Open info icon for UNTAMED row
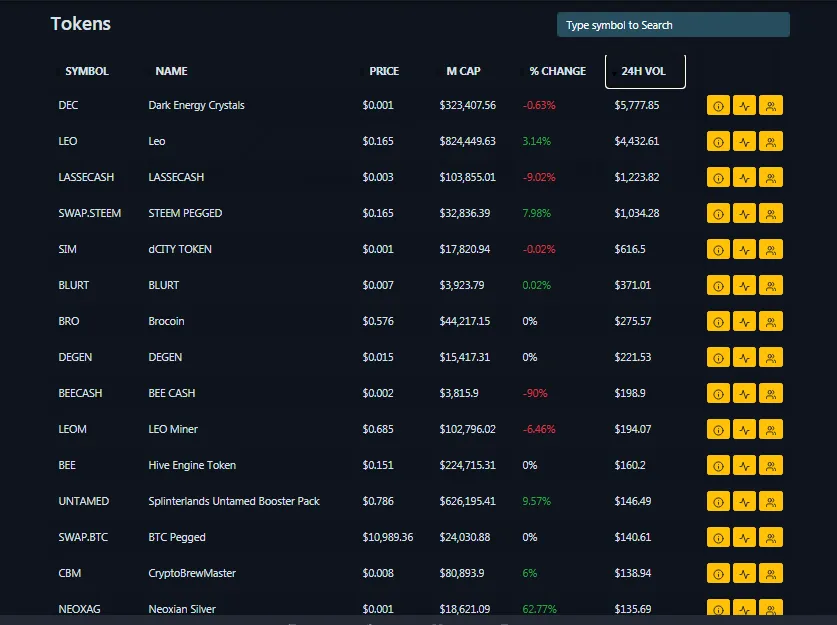Screen dimensions: 837x625 pyautogui.click(x=718, y=501)
